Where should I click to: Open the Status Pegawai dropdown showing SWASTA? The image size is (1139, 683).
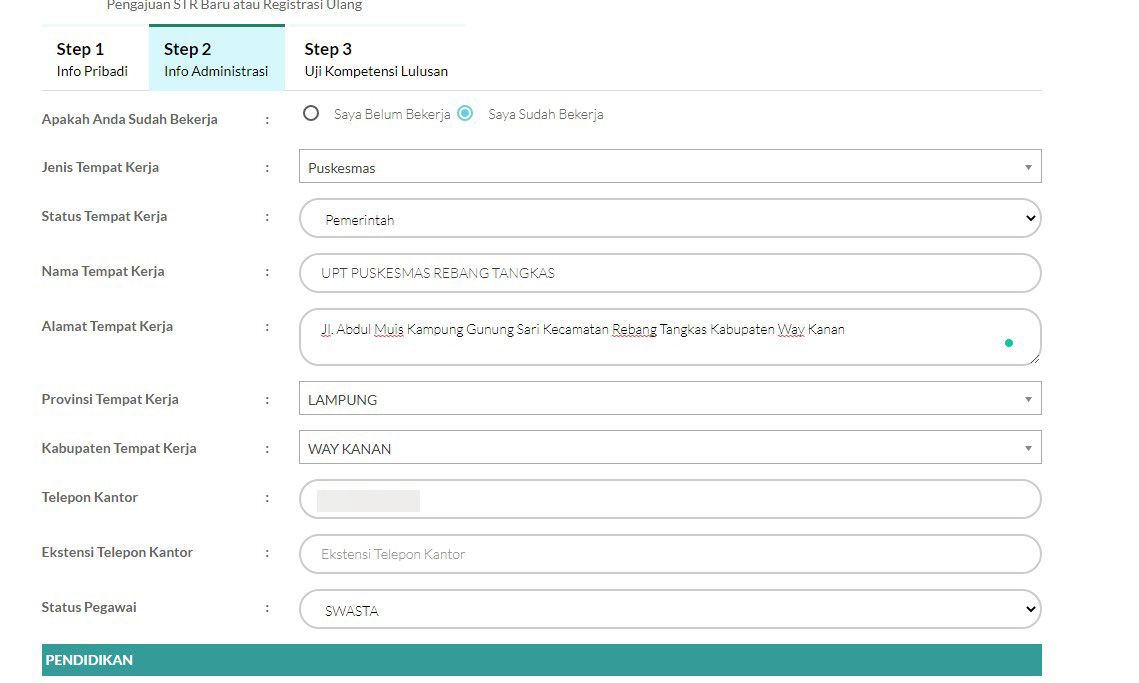click(670, 608)
